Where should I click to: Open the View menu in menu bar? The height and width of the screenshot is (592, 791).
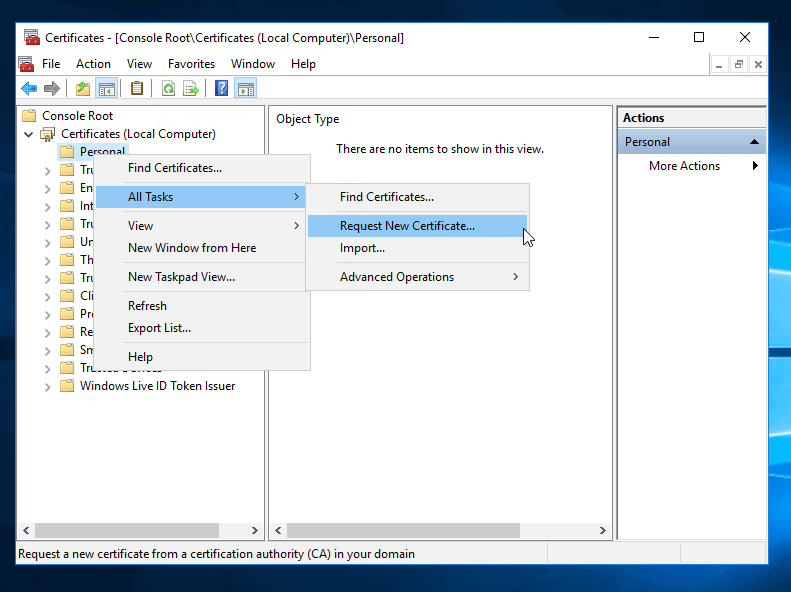coord(139,64)
